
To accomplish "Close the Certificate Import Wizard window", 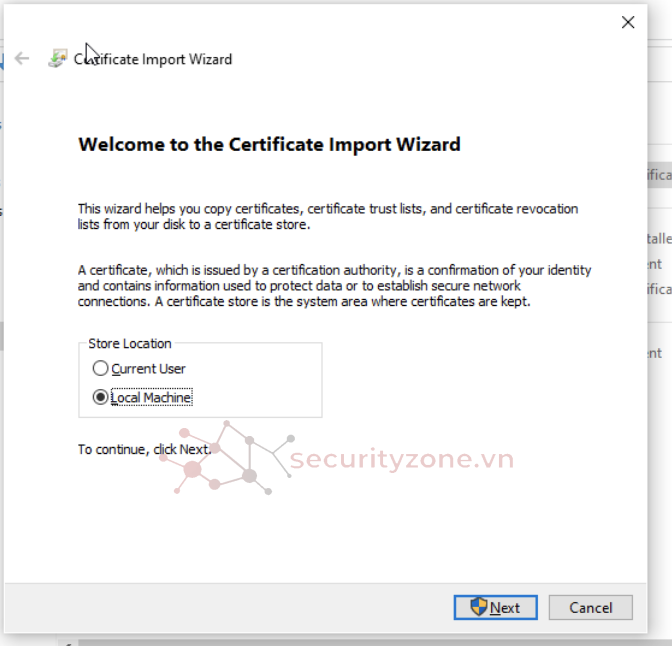I will [628, 22].
